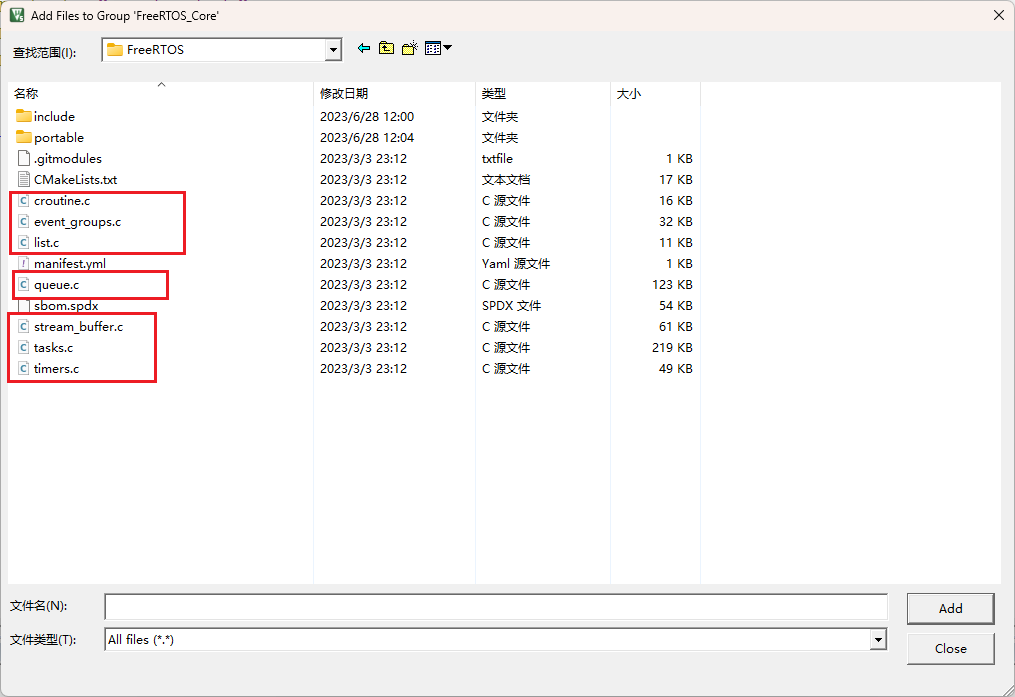This screenshot has width=1015, height=697.
Task: Expand view options dropdown arrow
Action: tap(447, 48)
